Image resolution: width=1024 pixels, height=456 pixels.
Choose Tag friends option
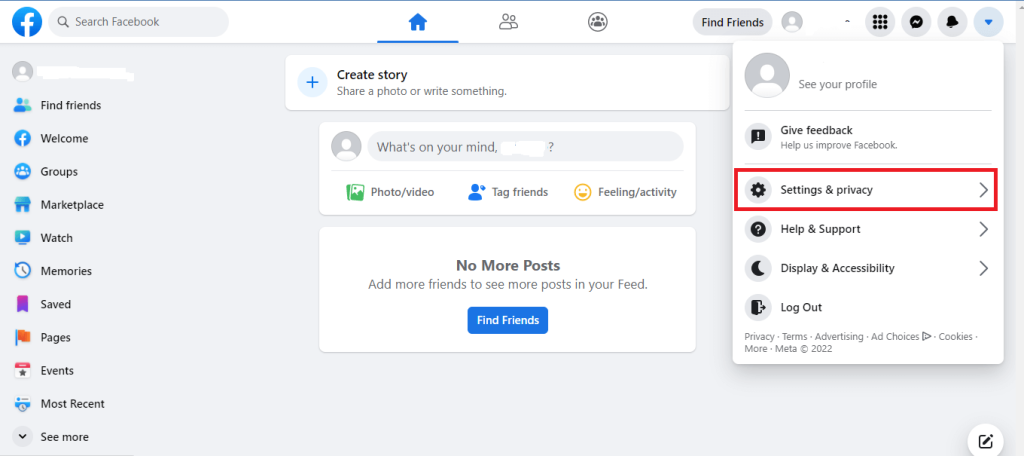(507, 192)
